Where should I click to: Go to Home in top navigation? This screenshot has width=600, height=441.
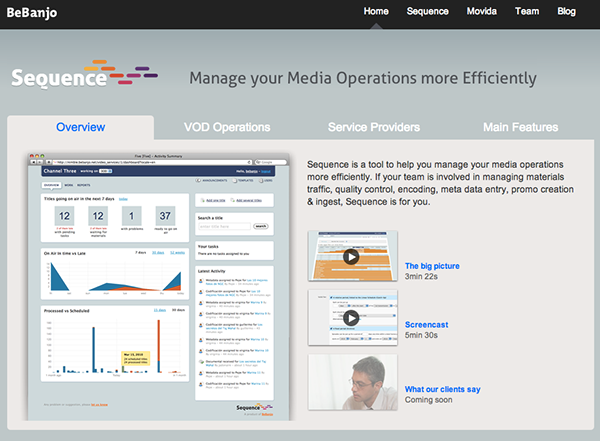coord(376,11)
